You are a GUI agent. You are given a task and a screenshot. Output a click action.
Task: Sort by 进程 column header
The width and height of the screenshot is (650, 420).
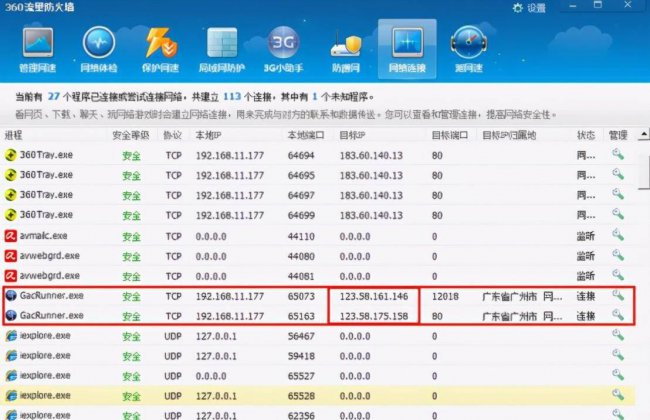(13, 135)
